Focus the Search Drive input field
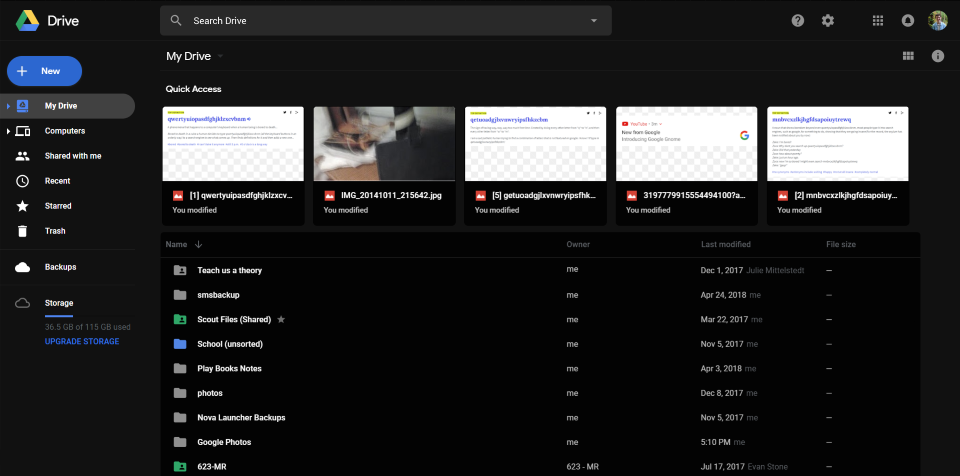 coord(386,20)
